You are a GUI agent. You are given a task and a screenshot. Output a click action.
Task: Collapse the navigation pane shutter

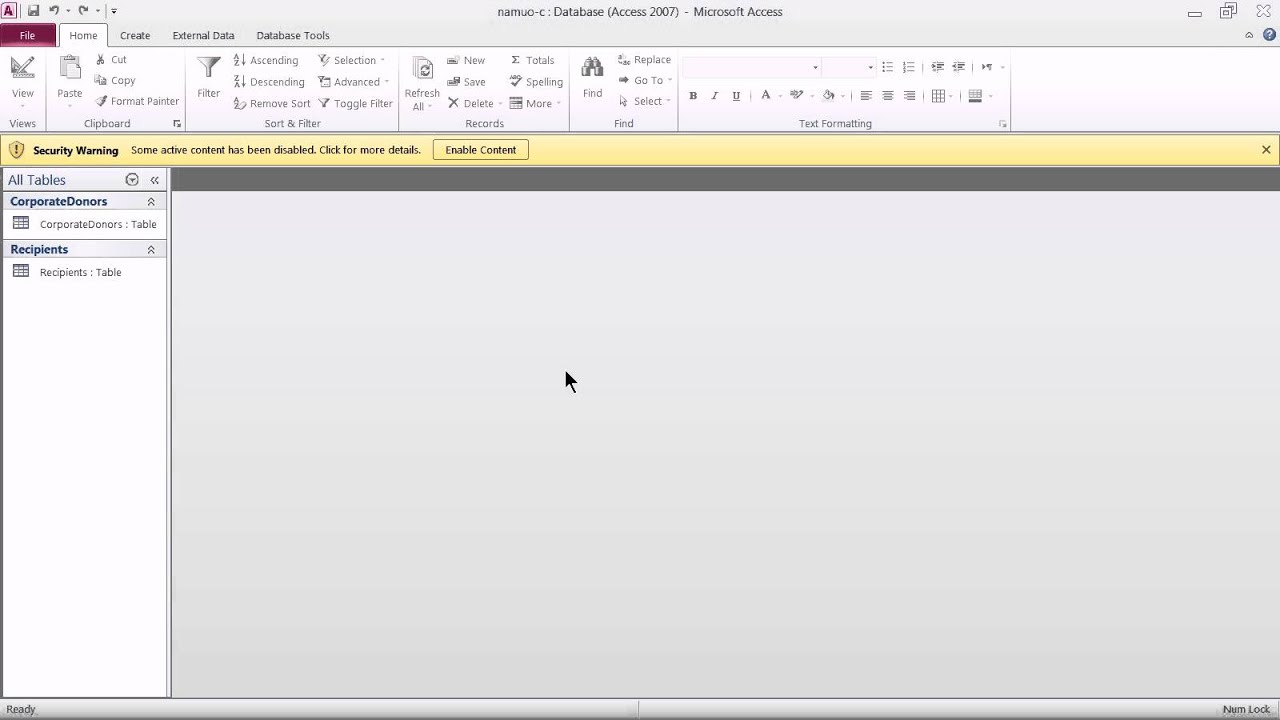click(x=154, y=180)
